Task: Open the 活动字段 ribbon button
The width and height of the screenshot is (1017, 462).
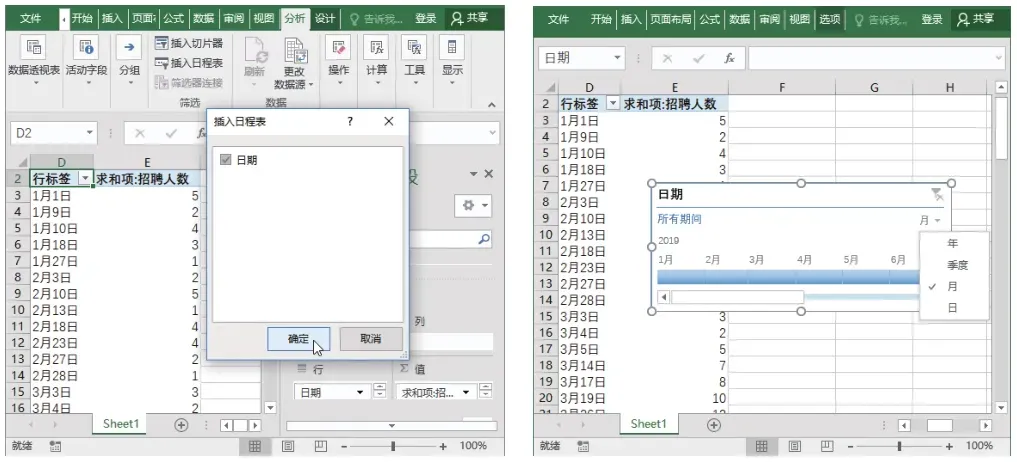Action: point(86,48)
